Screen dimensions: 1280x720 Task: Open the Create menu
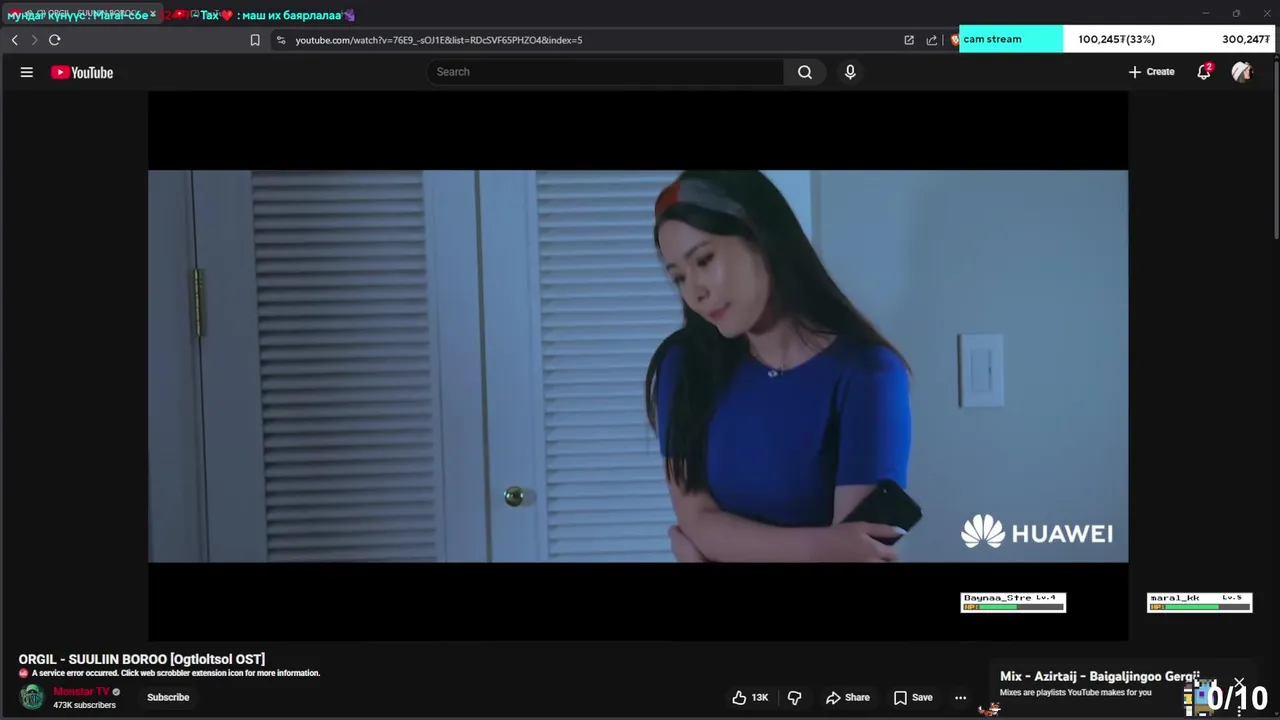(x=1151, y=72)
